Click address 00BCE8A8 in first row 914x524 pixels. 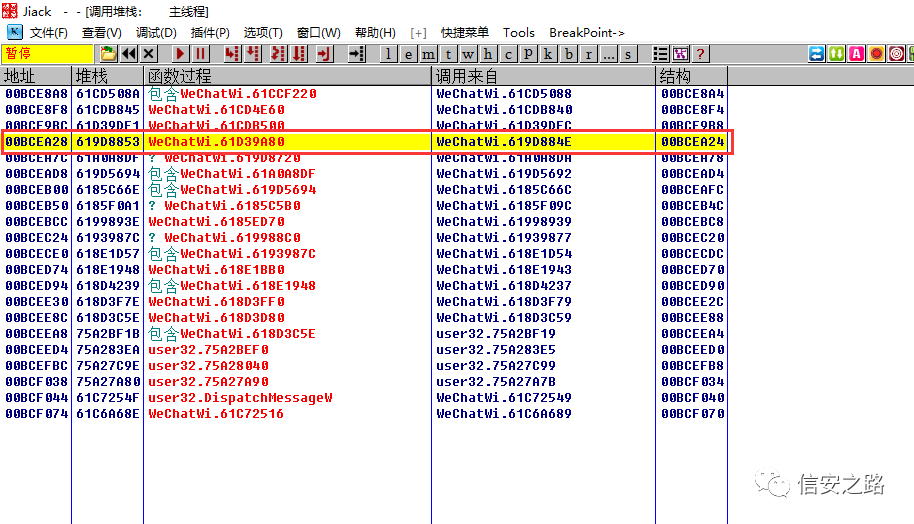(37, 94)
